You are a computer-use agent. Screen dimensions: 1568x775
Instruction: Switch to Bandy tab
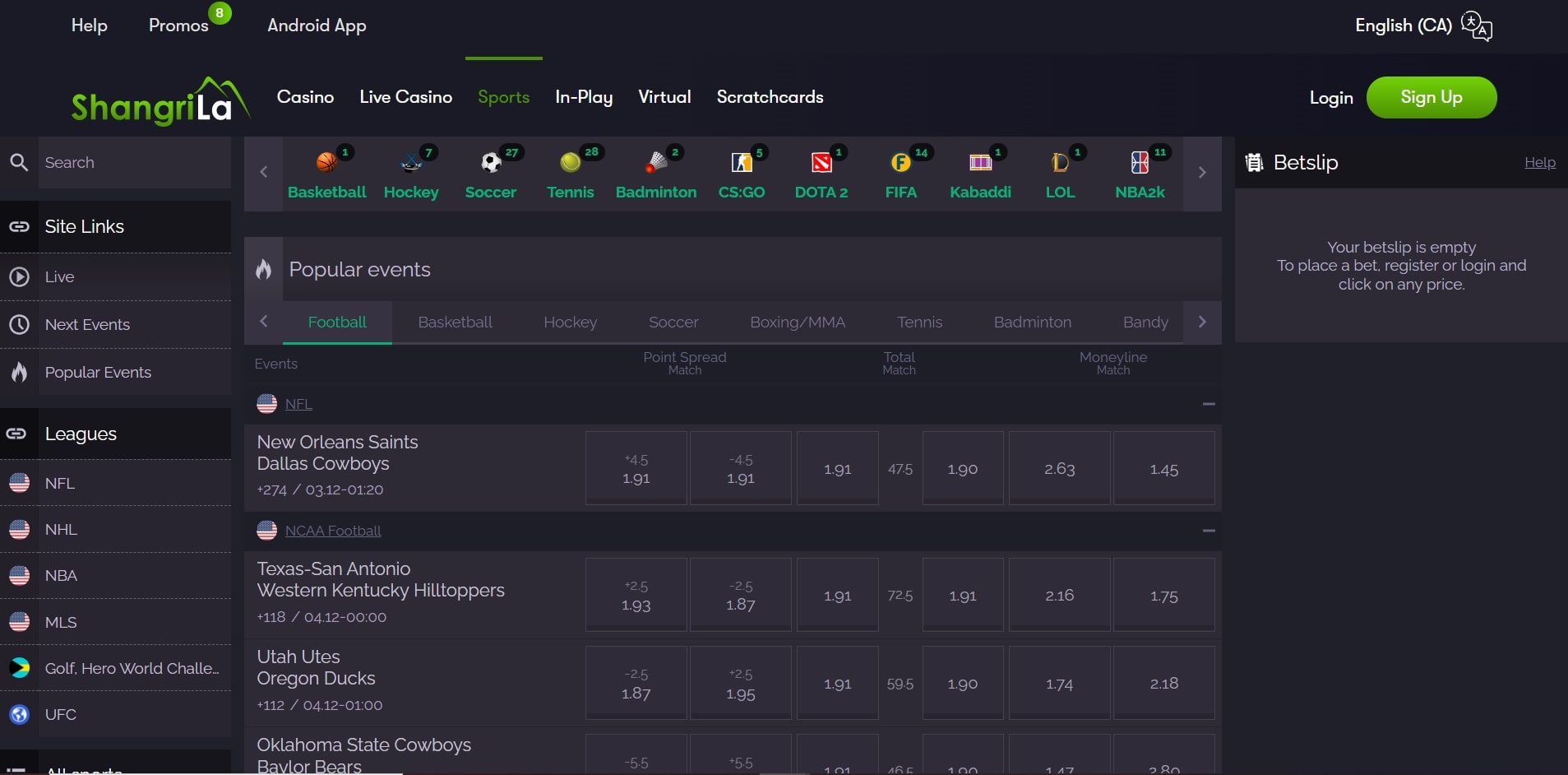coord(1145,322)
